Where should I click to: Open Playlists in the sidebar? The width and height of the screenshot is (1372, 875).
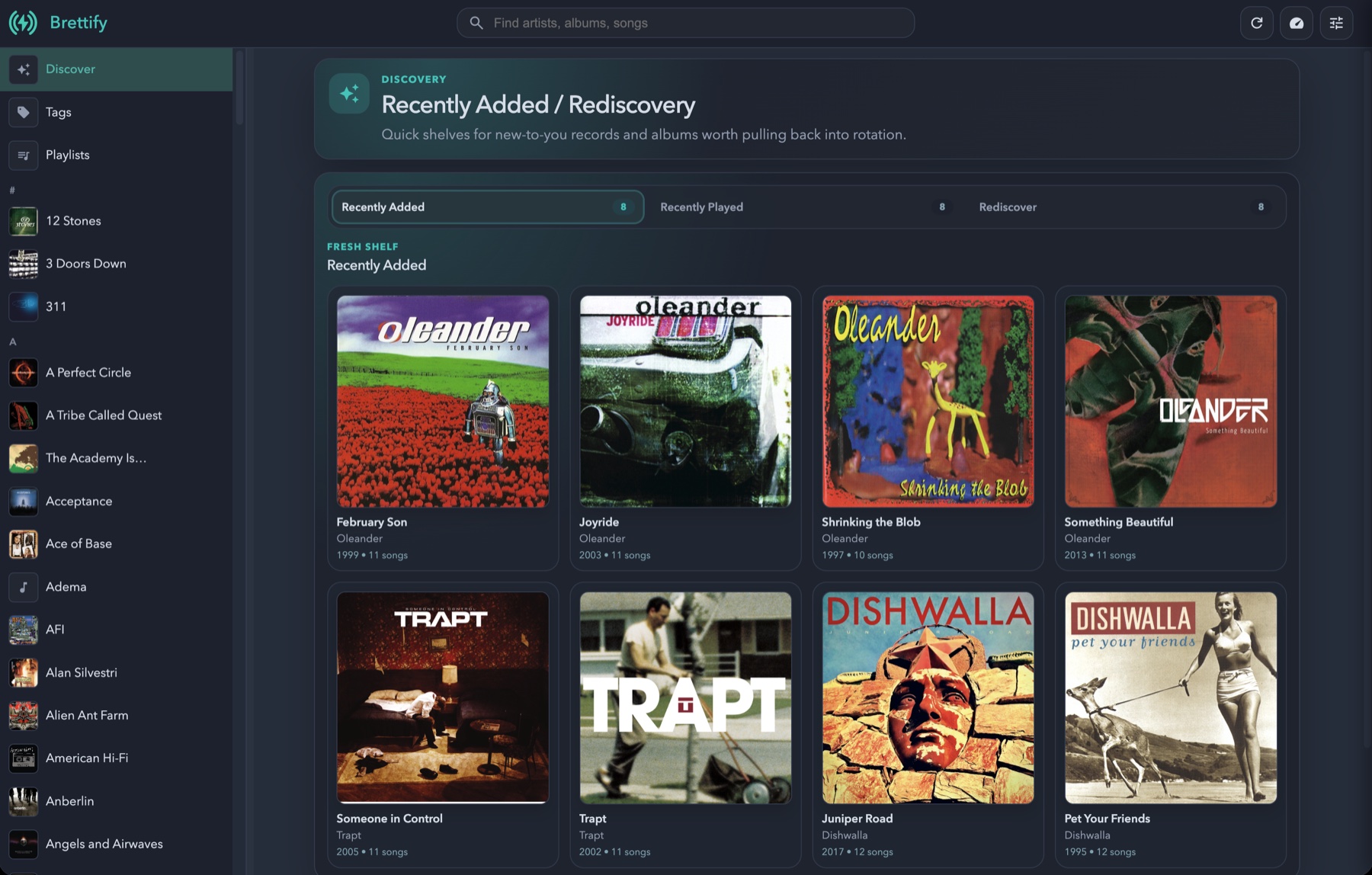coord(117,155)
